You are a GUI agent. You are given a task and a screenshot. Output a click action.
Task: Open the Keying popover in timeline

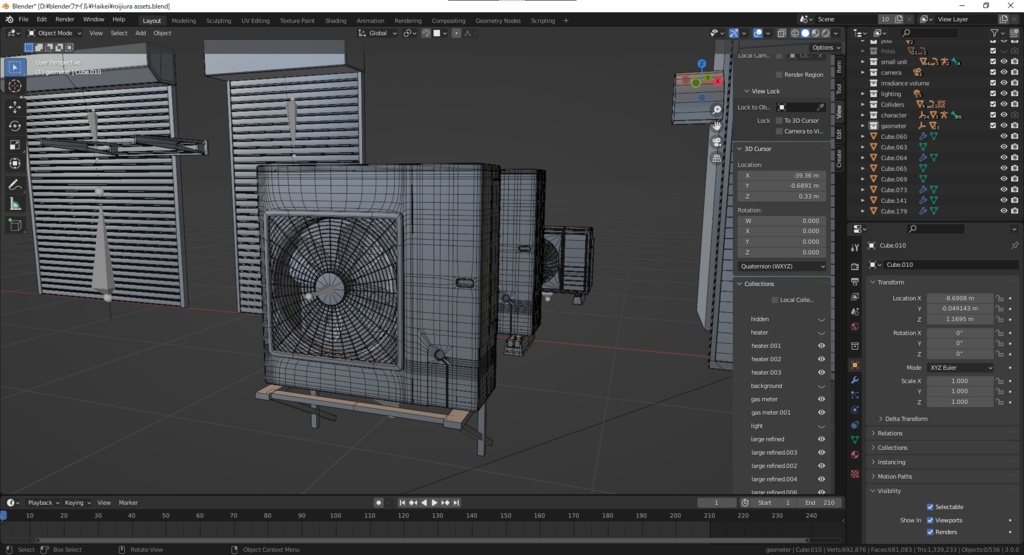point(77,503)
